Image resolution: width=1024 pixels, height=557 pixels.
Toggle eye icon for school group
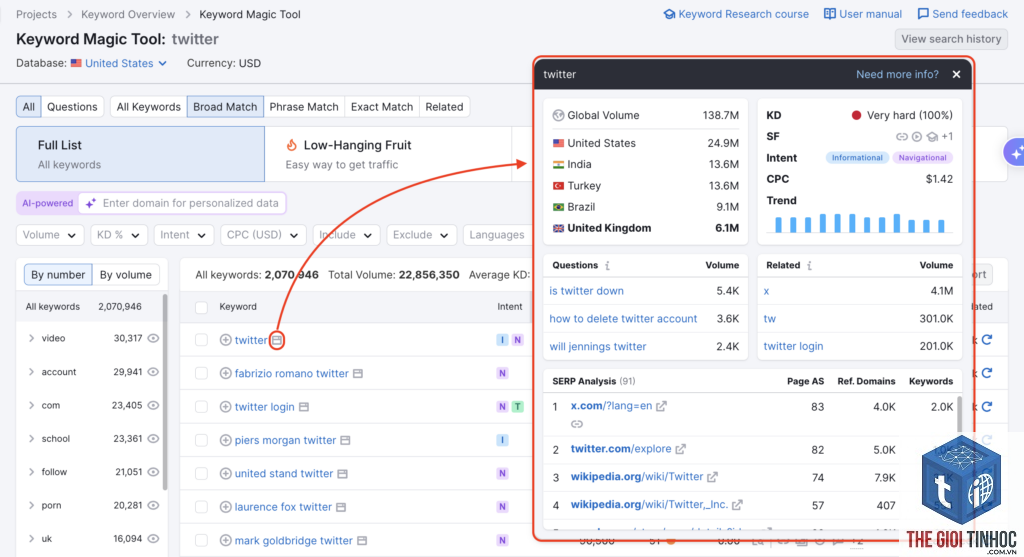[x=153, y=439]
